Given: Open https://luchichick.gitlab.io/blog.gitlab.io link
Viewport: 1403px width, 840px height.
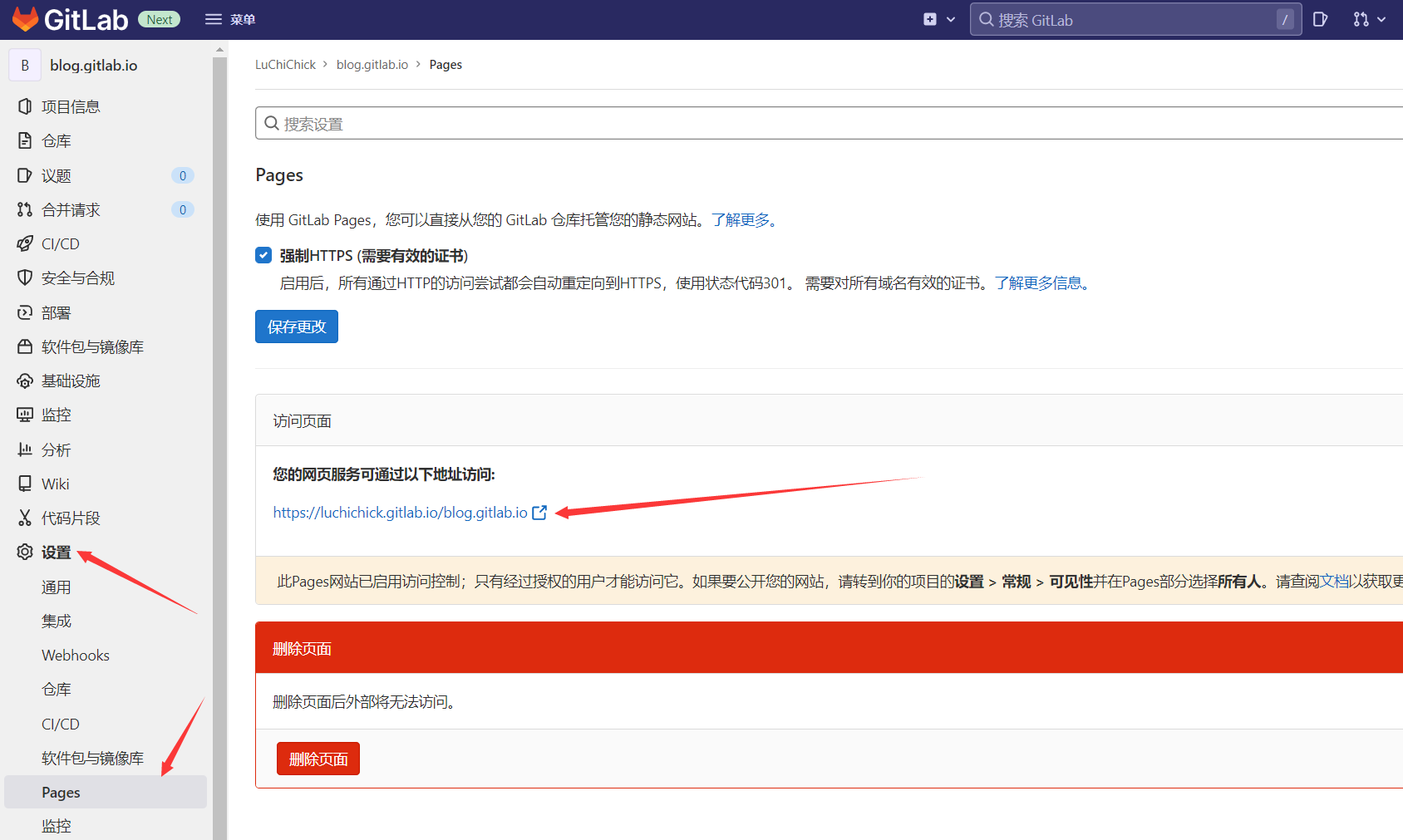Looking at the screenshot, I should point(401,513).
